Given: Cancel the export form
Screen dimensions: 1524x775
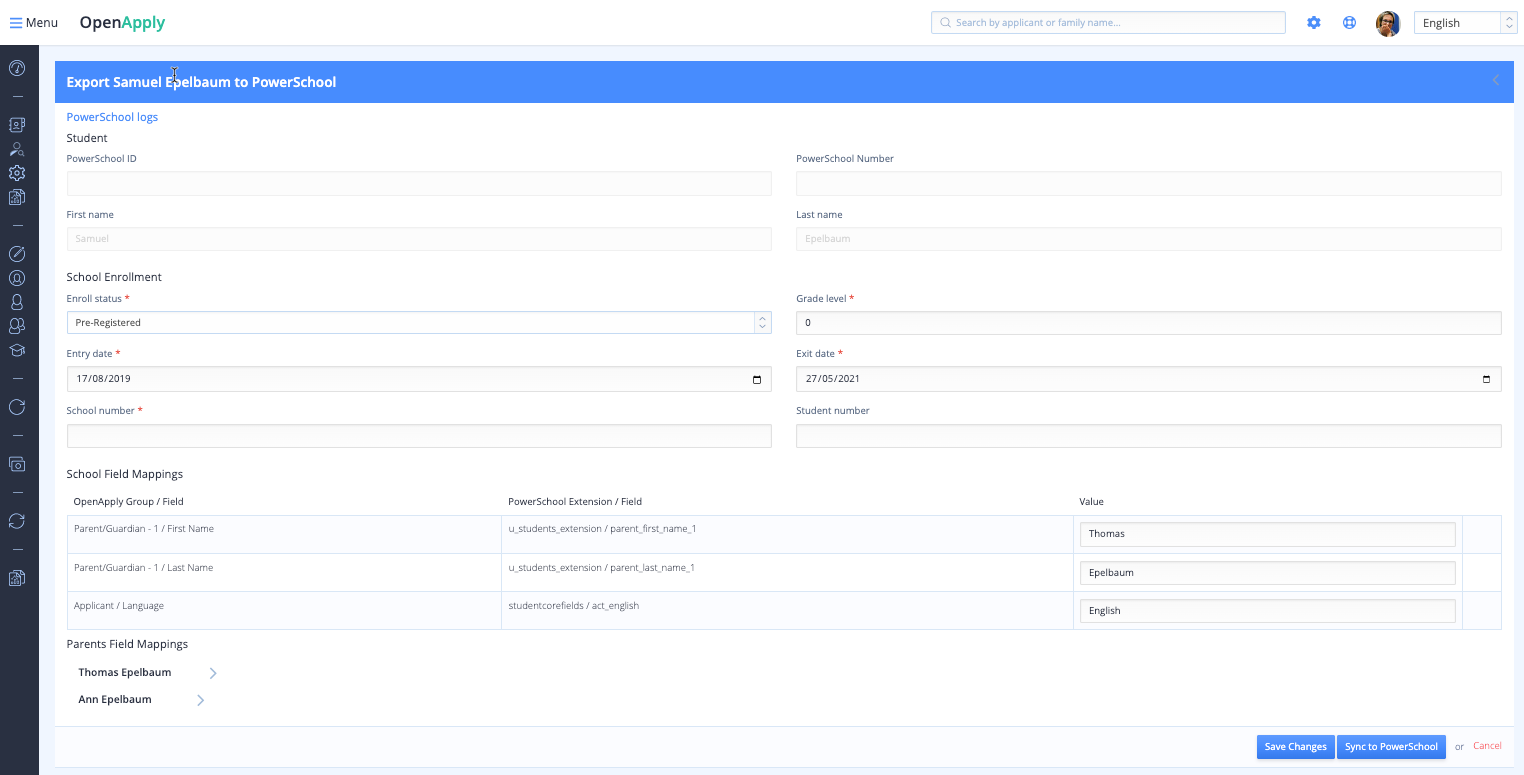Looking at the screenshot, I should [1487, 746].
